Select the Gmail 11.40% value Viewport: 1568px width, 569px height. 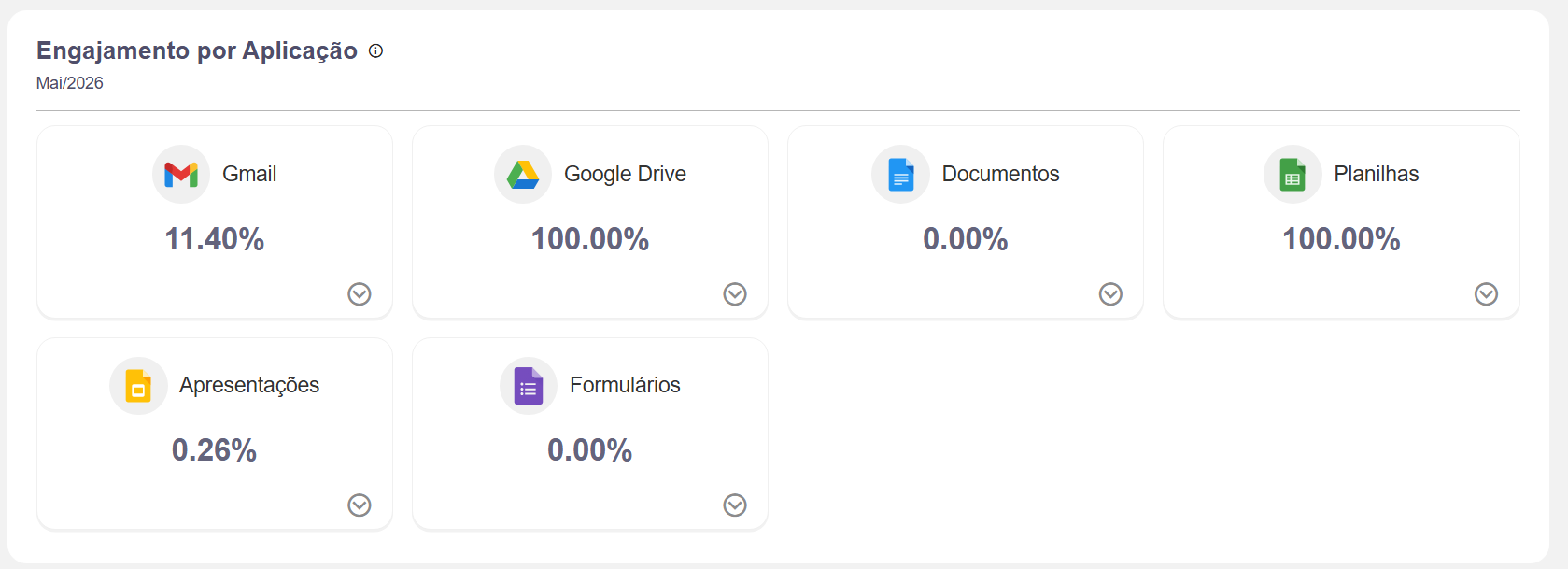[x=215, y=239]
